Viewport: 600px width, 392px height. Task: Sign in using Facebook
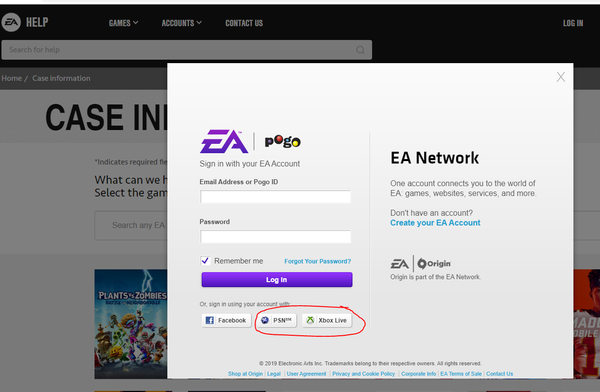click(x=226, y=320)
